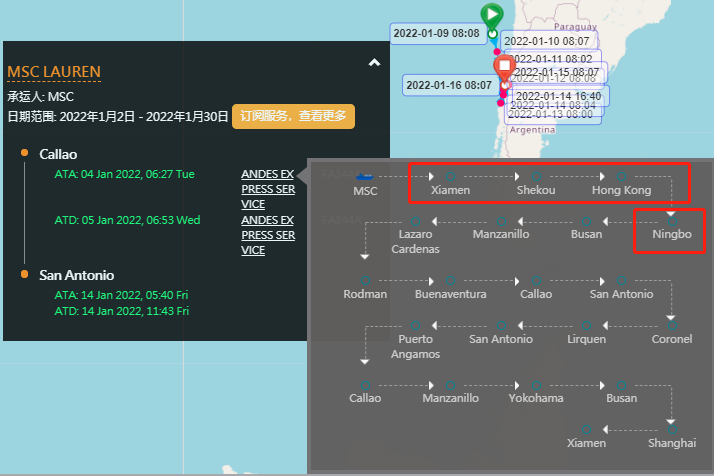Select text ATD: 05 Jan 2022, 06:53 Wed
Image resolution: width=714 pixels, height=476 pixels.
pos(127,220)
